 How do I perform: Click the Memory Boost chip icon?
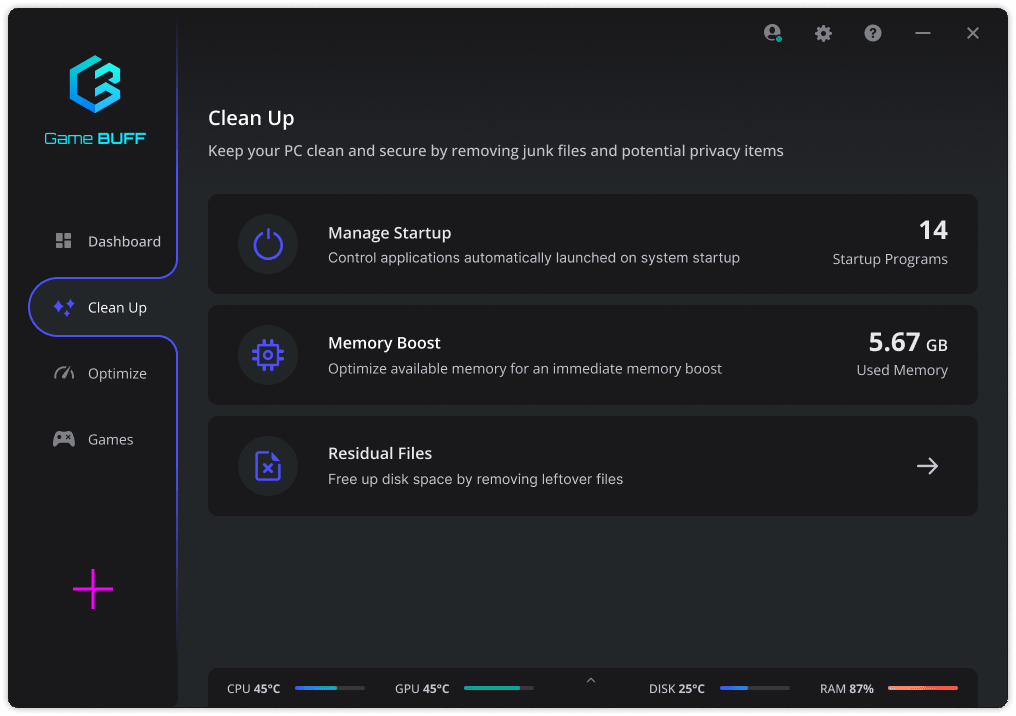(268, 355)
